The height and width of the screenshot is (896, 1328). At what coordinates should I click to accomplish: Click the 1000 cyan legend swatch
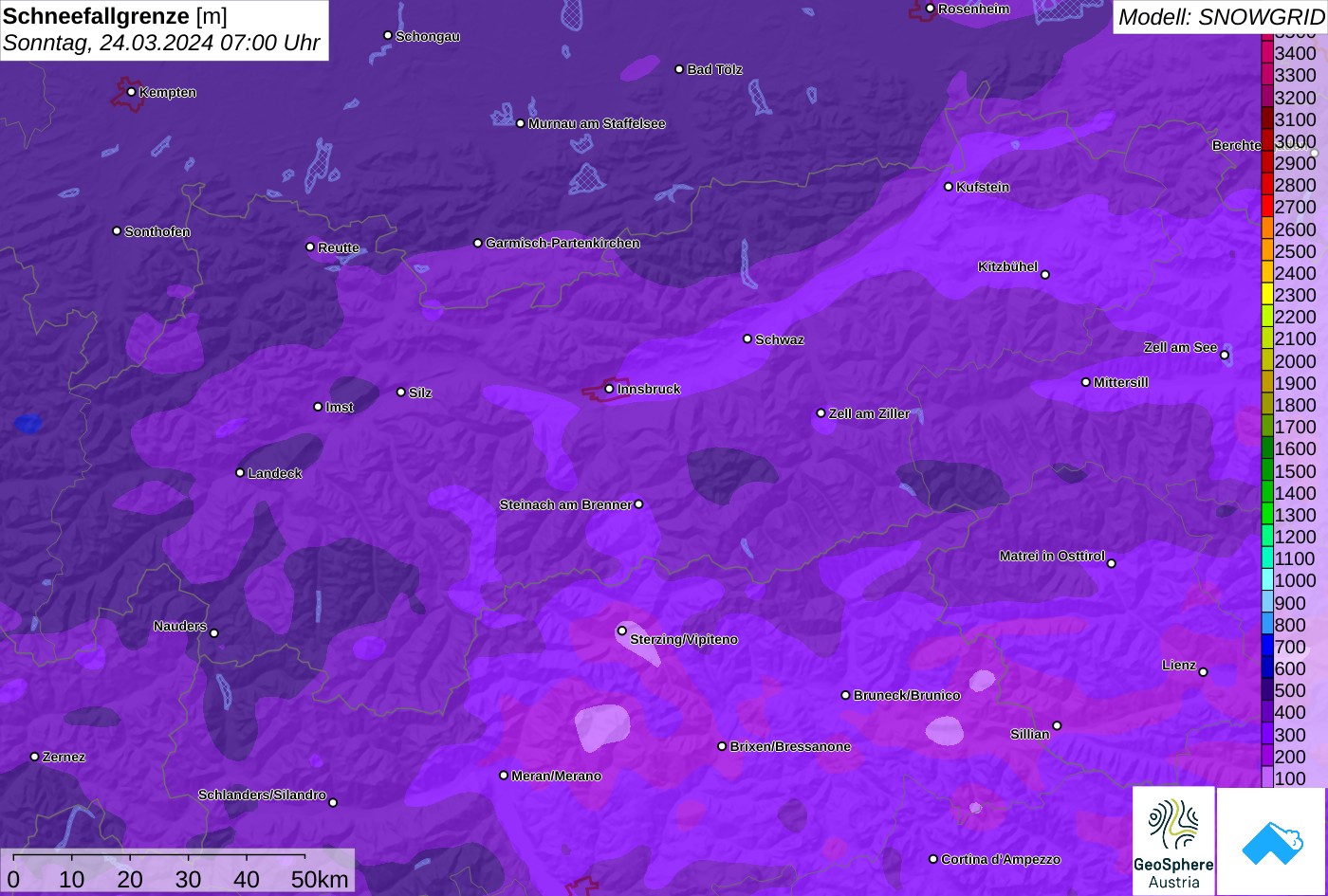pos(1267,581)
